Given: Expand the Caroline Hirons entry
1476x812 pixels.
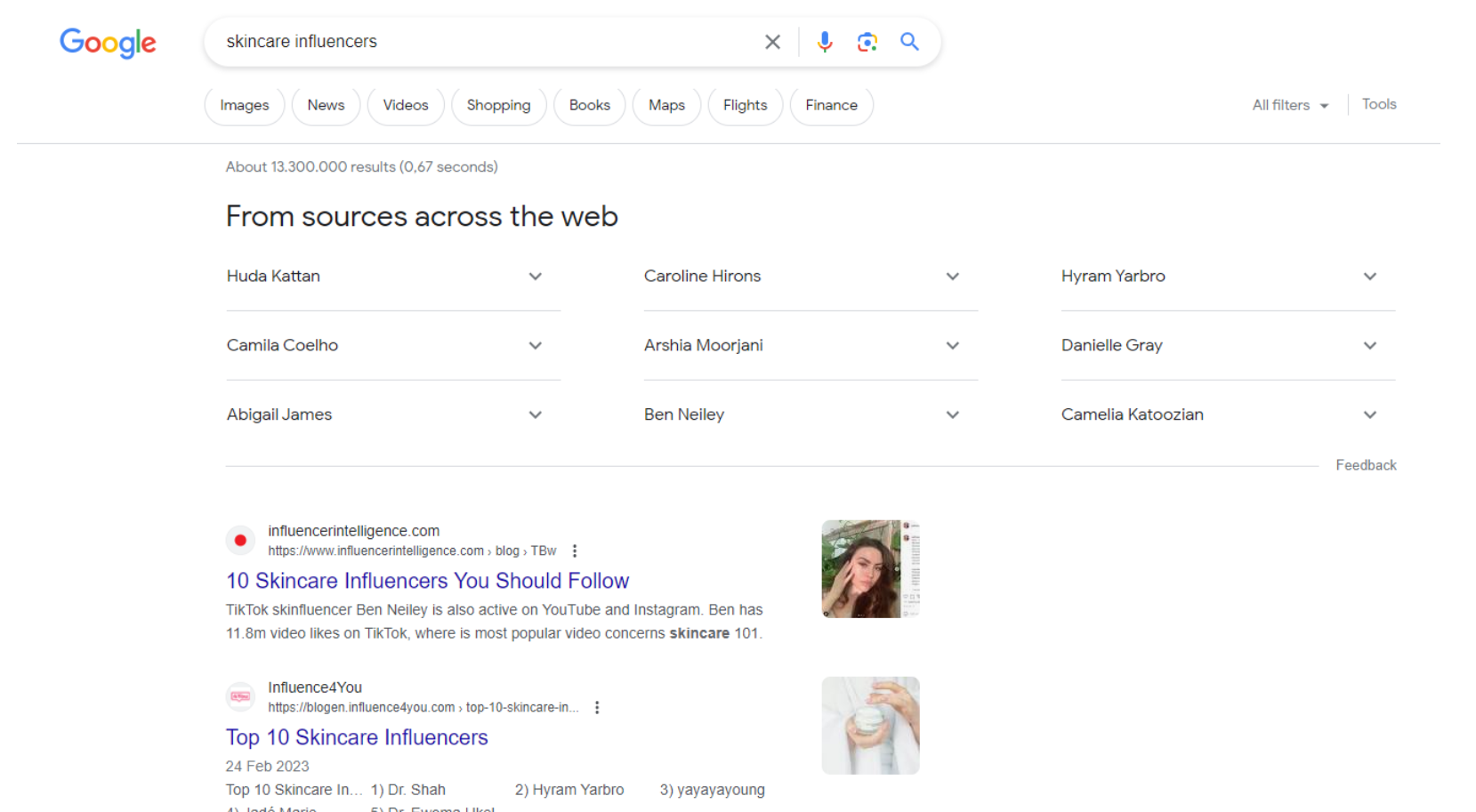Looking at the screenshot, I should click(811, 277).
